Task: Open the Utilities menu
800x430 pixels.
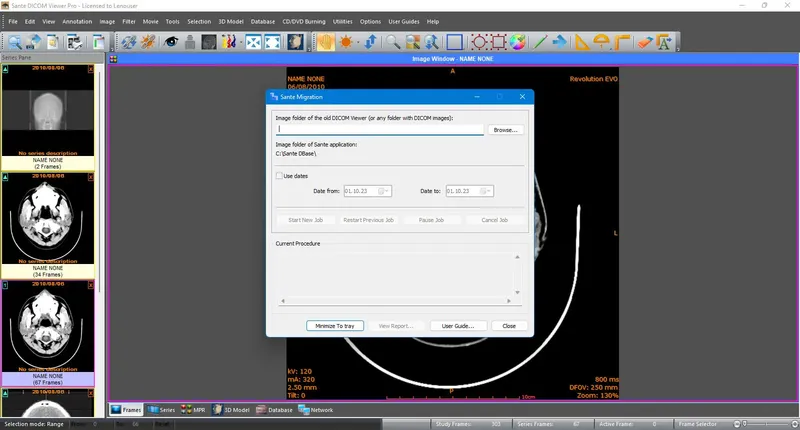Action: click(x=342, y=21)
